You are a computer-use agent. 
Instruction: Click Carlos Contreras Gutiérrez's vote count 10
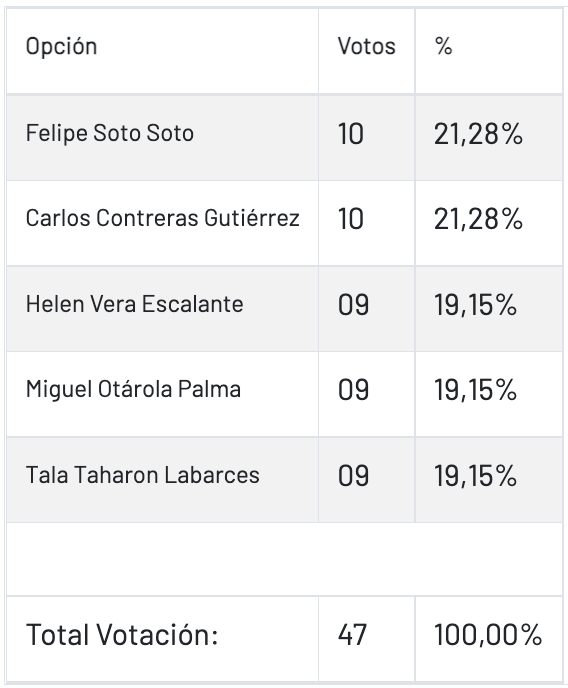pyautogui.click(x=351, y=219)
